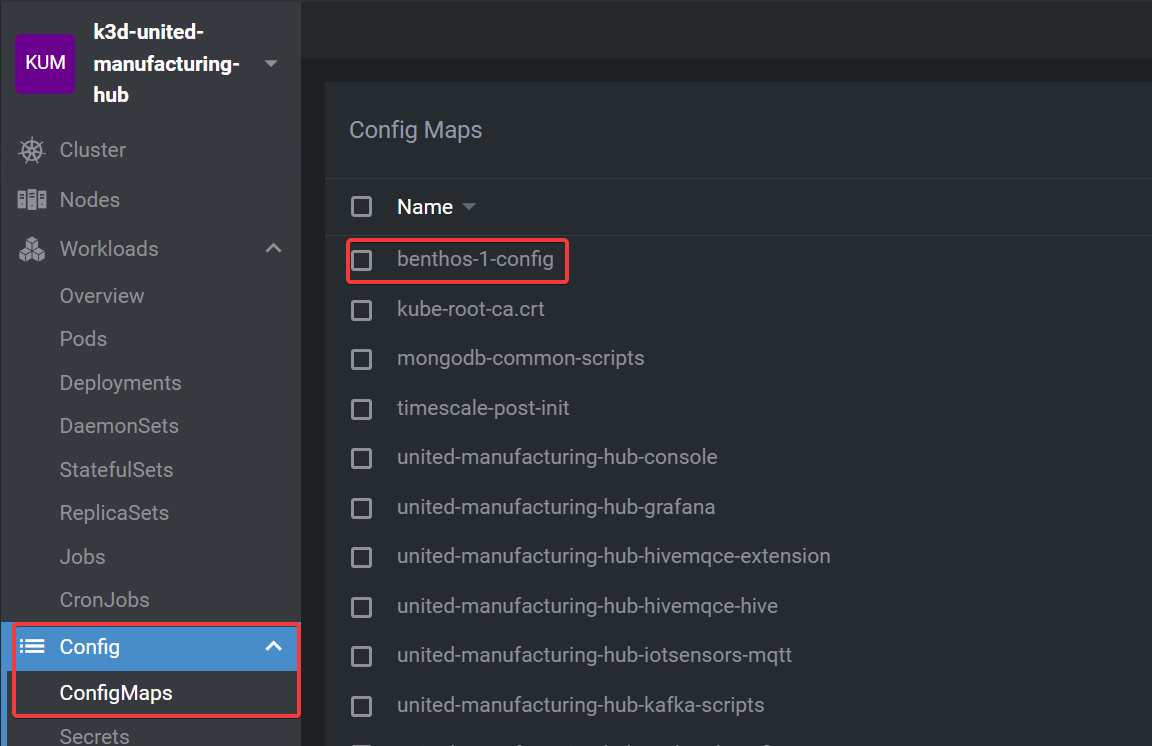Select ConfigMaps in the sidebar
1152x746 pixels.
tap(116, 693)
